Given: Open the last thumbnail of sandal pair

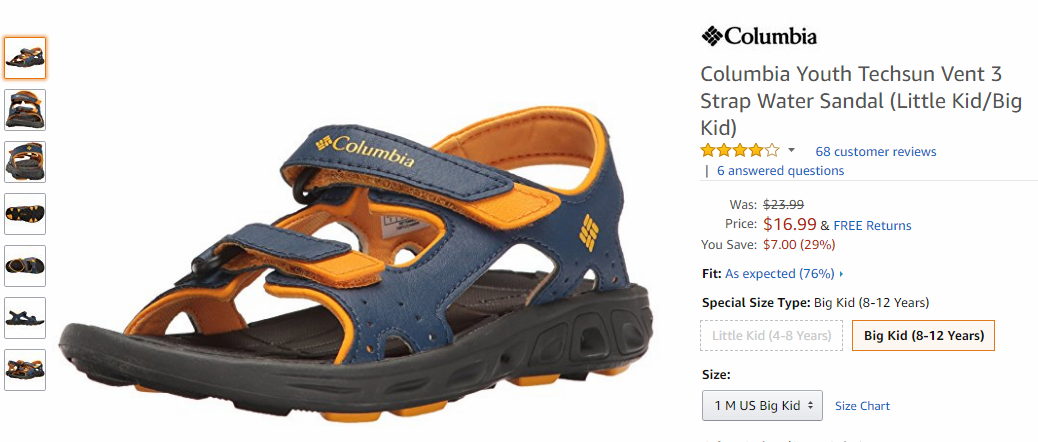Looking at the screenshot, I should (25, 370).
